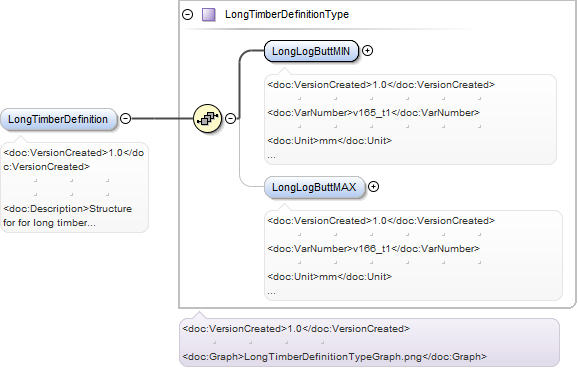The height and width of the screenshot is (370, 578).
Task: Collapse the sequence compositor children
Action: [x=230, y=119]
